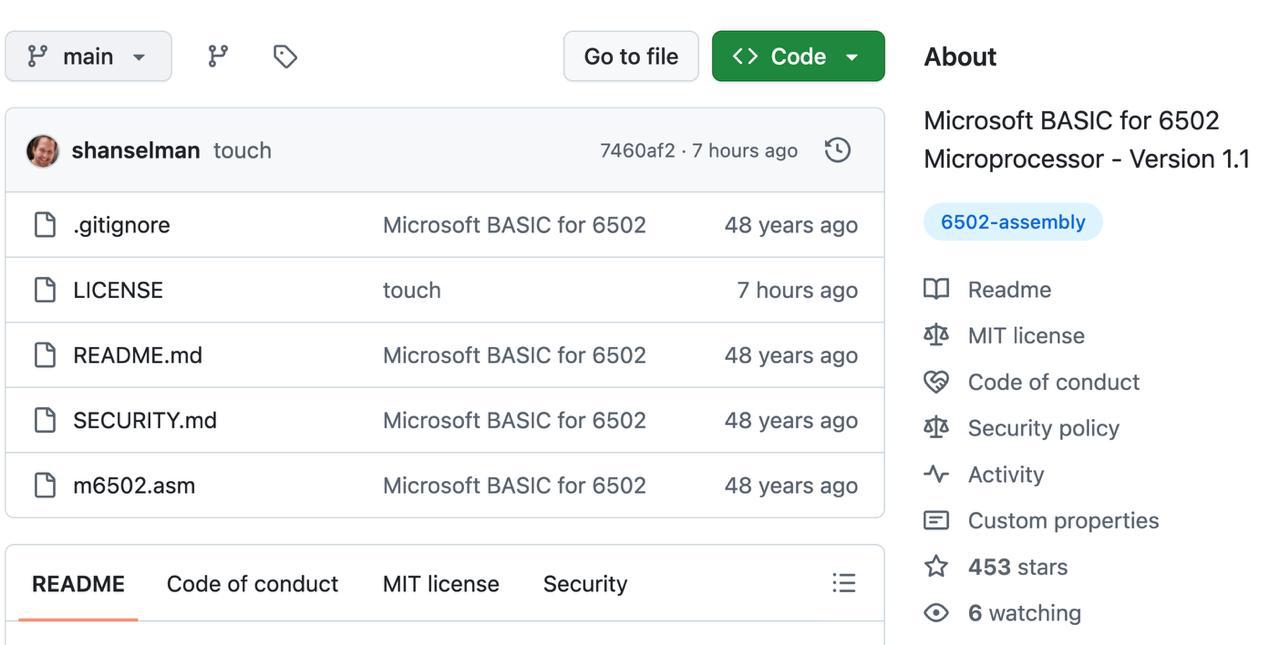
Task: Open the .gitignore row's commit message
Action: 514,225
